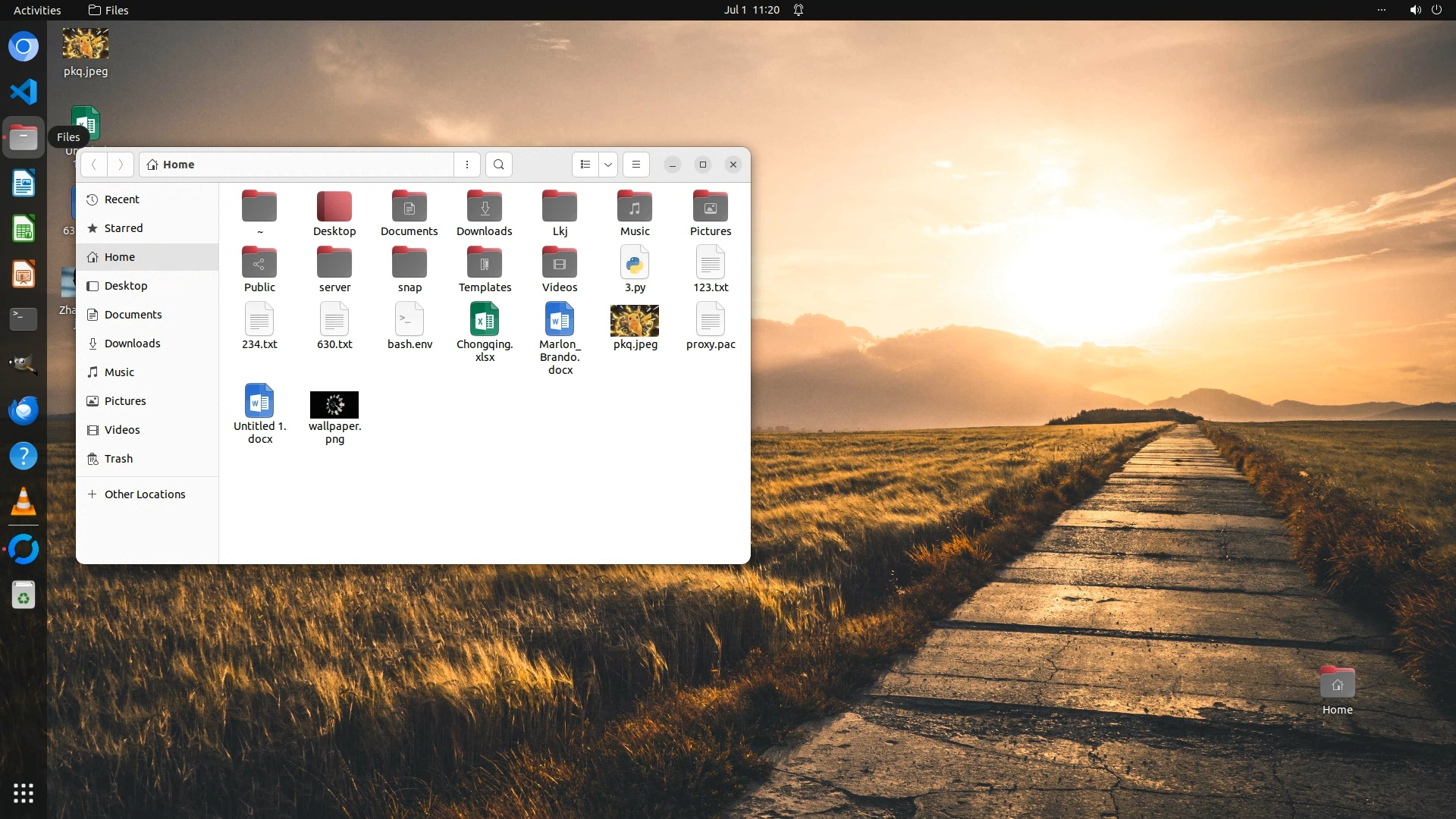The width and height of the screenshot is (1456, 819).
Task: Select Starred in the sidebar
Action: [123, 228]
